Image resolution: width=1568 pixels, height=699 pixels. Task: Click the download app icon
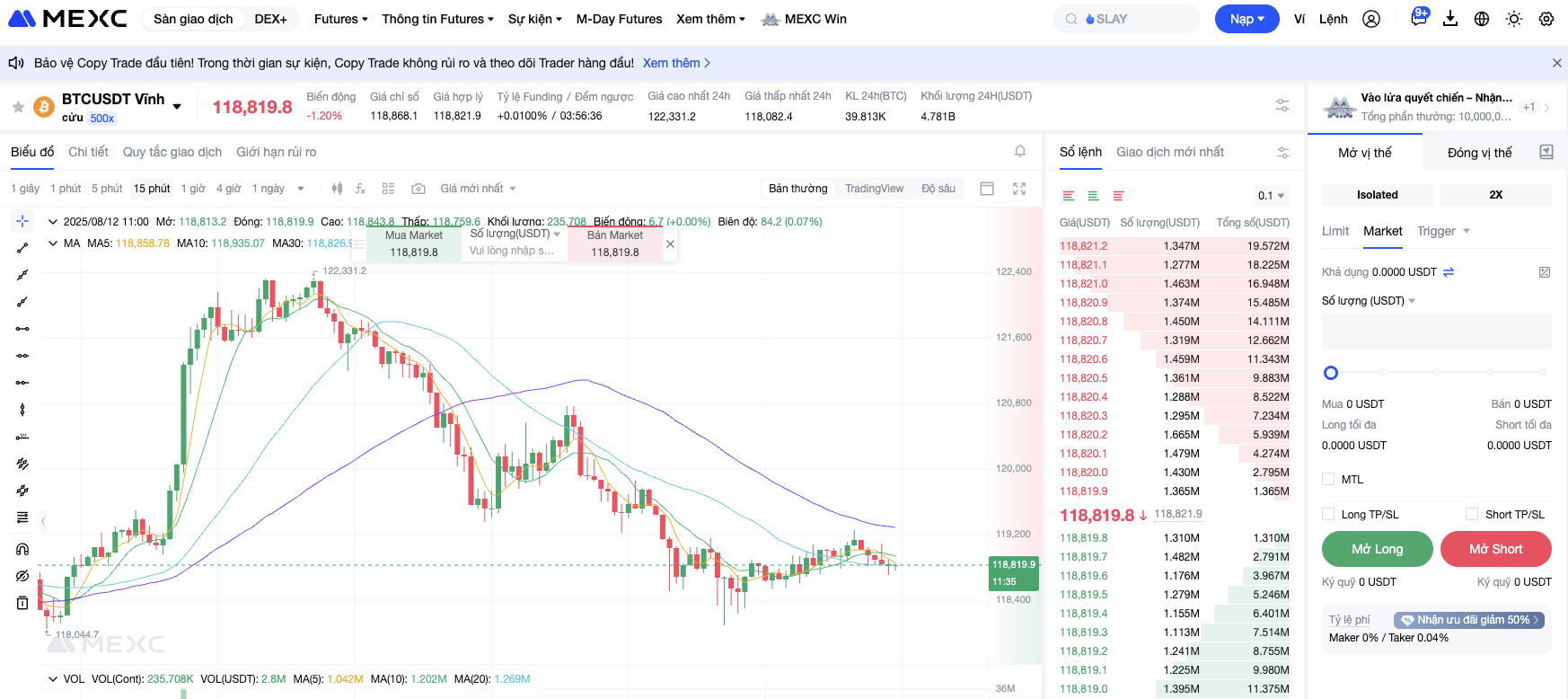1450,19
